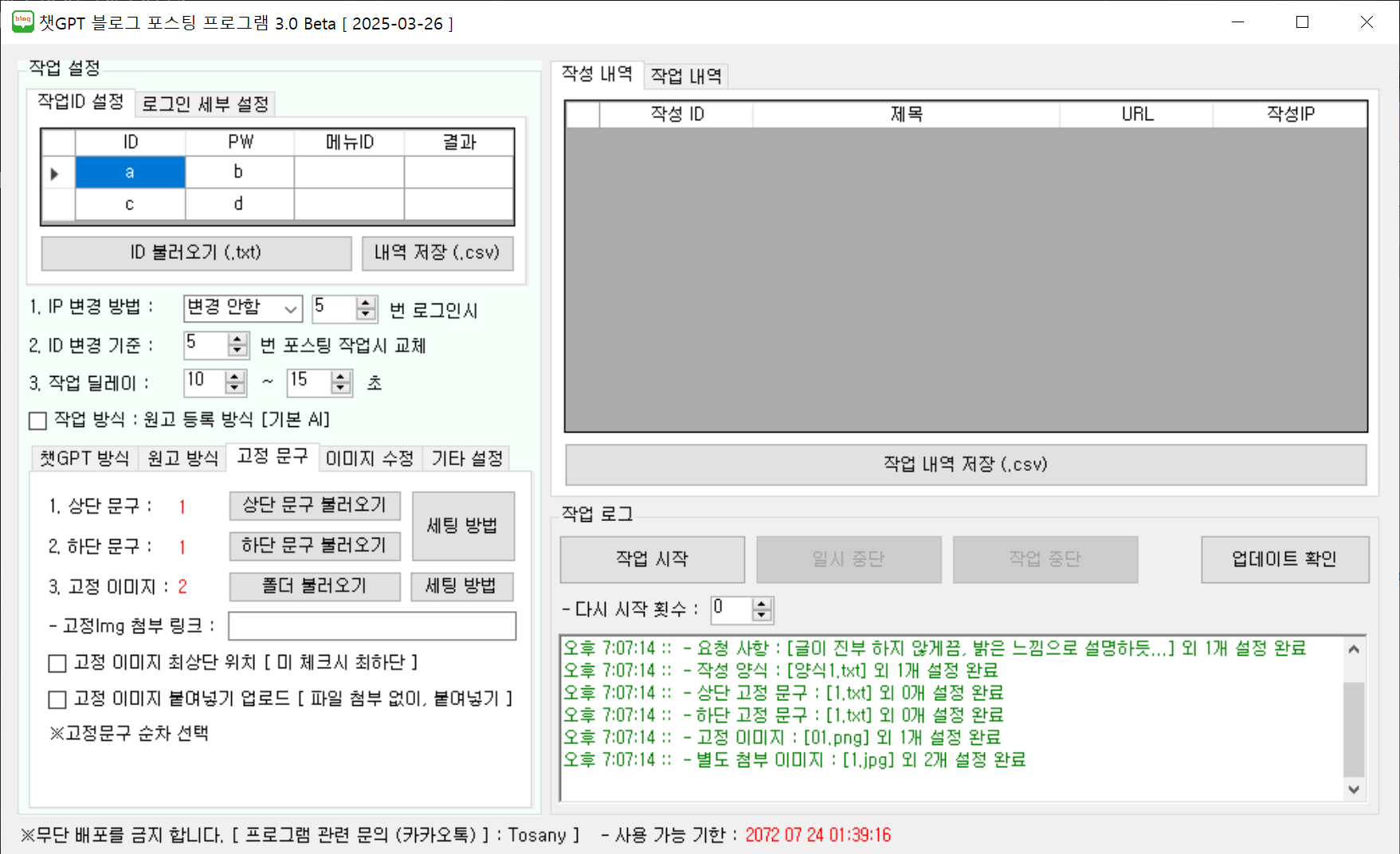Click the blog app icon in title bar
Viewport: 1400px width, 854px height.
(22, 22)
